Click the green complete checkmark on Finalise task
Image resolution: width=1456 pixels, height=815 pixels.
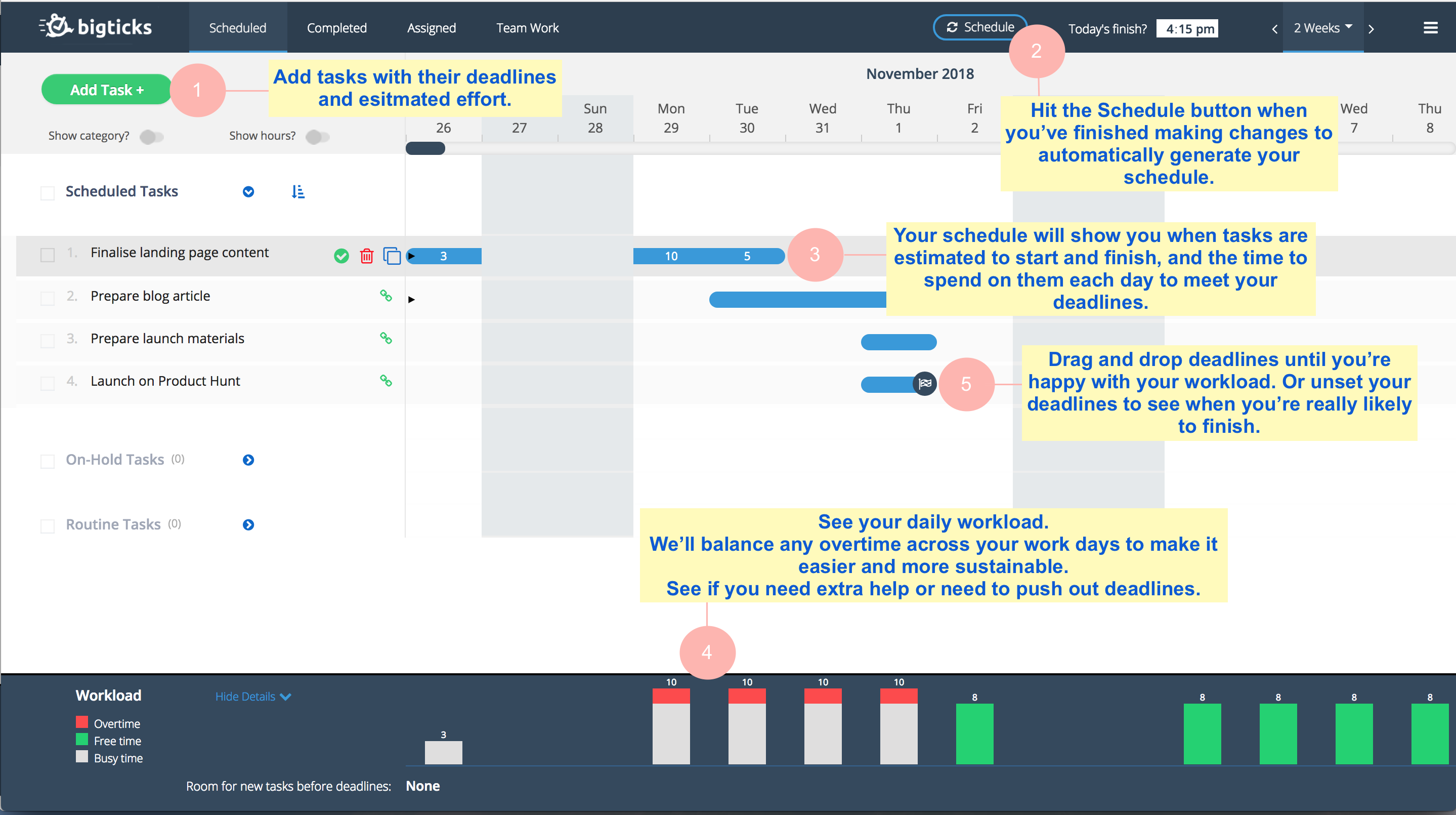click(341, 256)
